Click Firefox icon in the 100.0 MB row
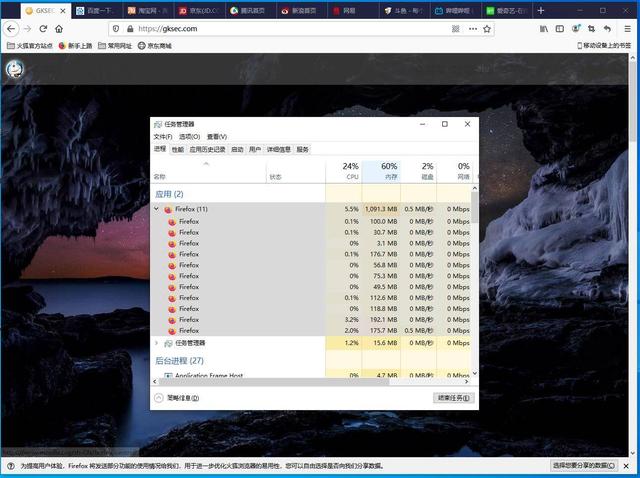640x478 pixels. point(172,222)
